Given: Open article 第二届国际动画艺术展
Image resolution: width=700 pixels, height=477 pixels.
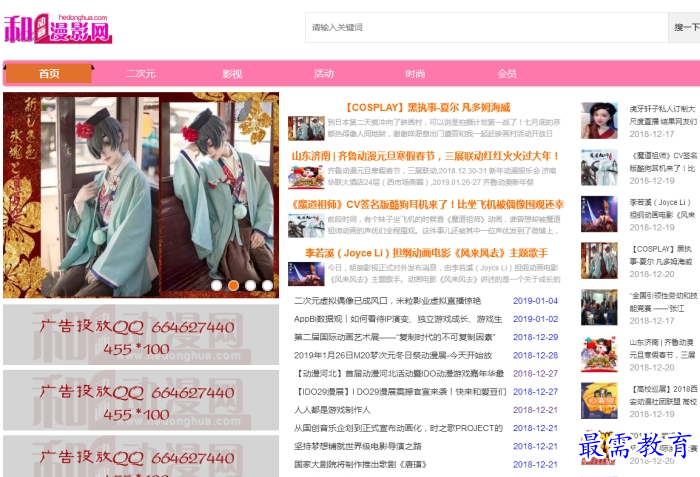Looking at the screenshot, I should 394,337.
